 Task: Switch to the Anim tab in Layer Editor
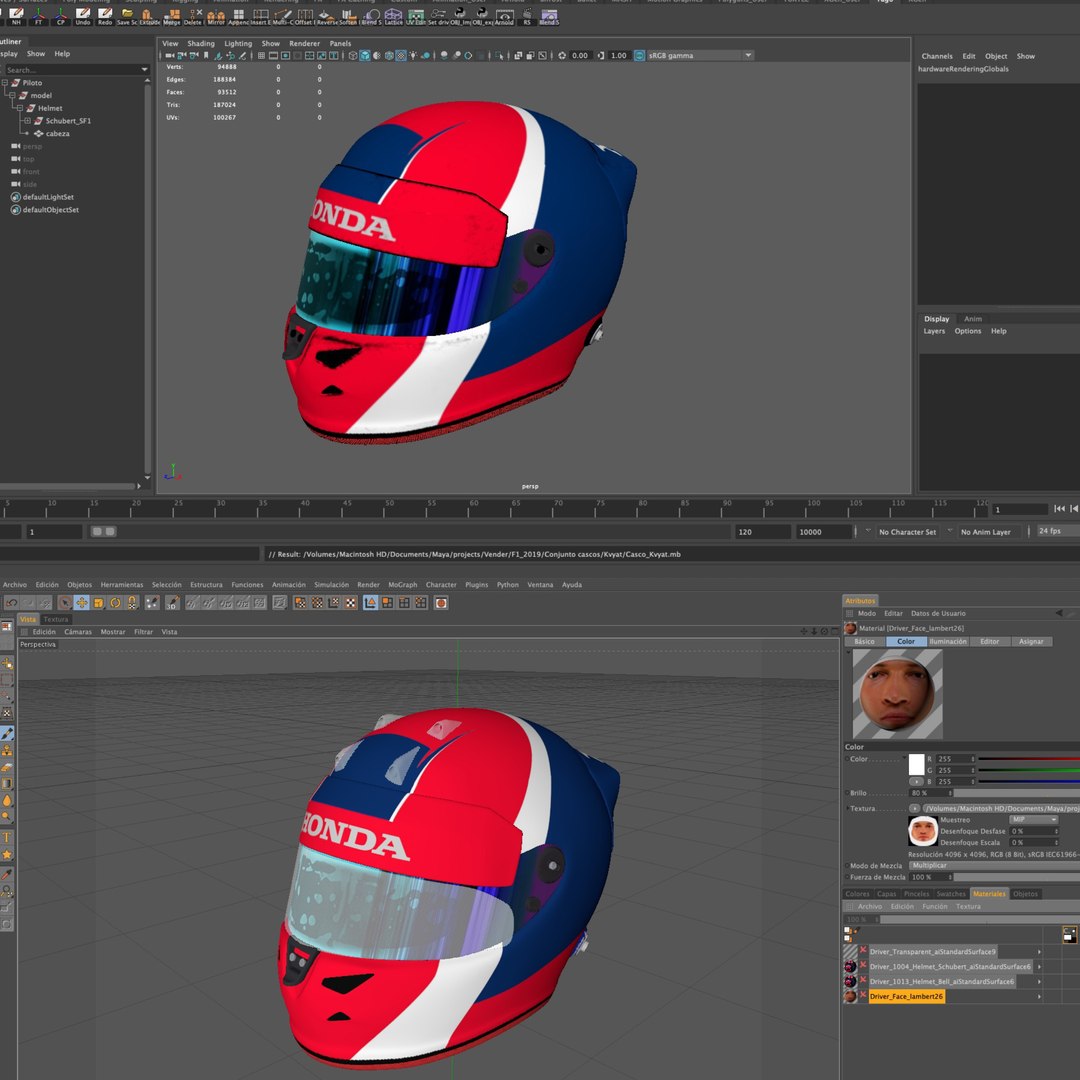[973, 319]
